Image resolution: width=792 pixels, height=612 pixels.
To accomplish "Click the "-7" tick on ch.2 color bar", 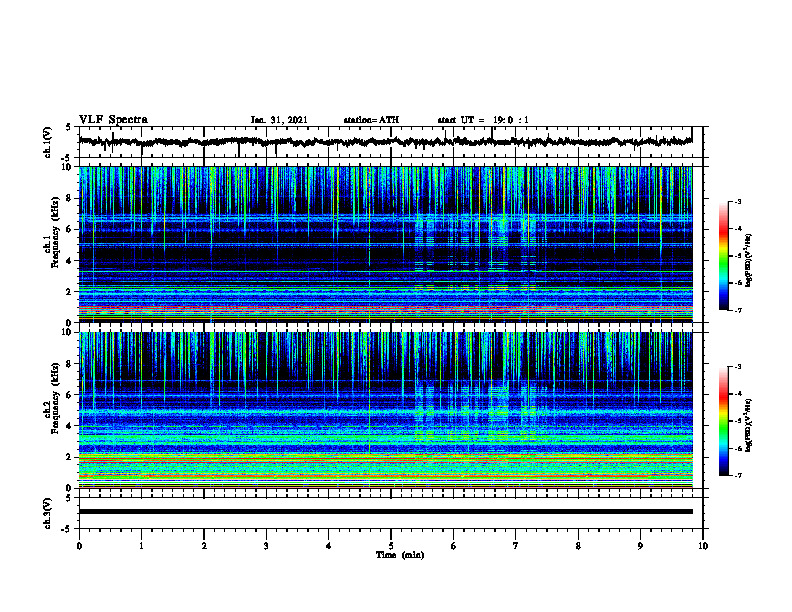I will [738, 475].
